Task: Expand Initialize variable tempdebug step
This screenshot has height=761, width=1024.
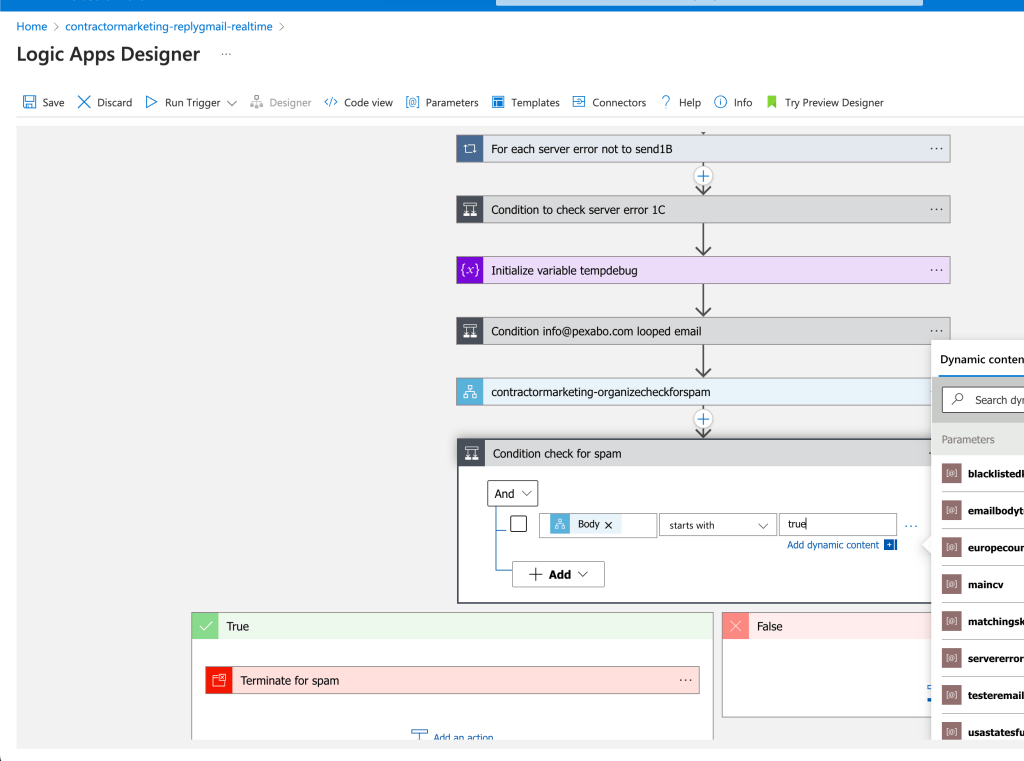Action: click(703, 270)
